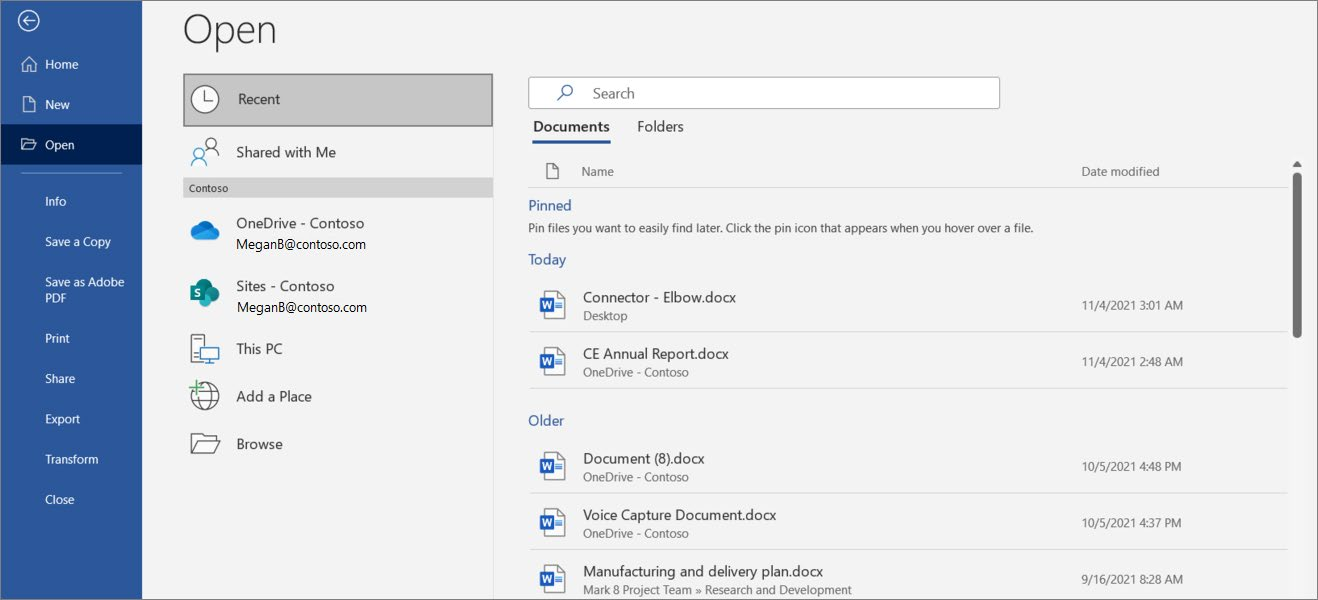Sort files by Date modified header

pos(1120,172)
